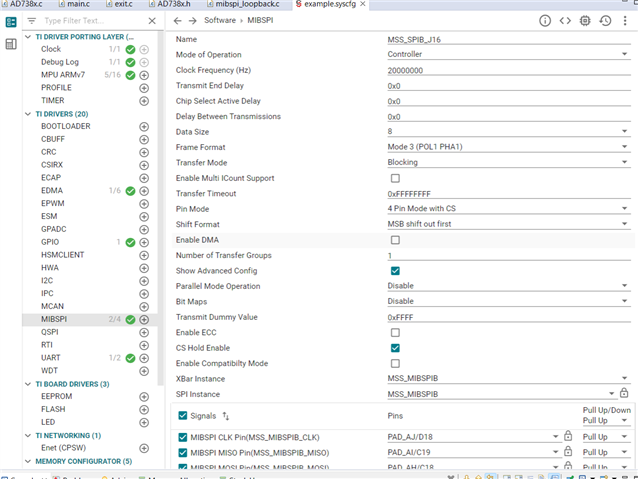This screenshot has height=479, width=638.
Task: Add a UART instance
Action: 144,359
